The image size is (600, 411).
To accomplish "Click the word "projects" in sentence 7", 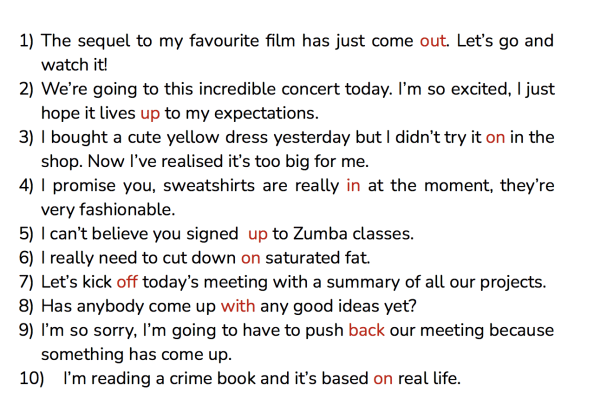I will point(511,283).
